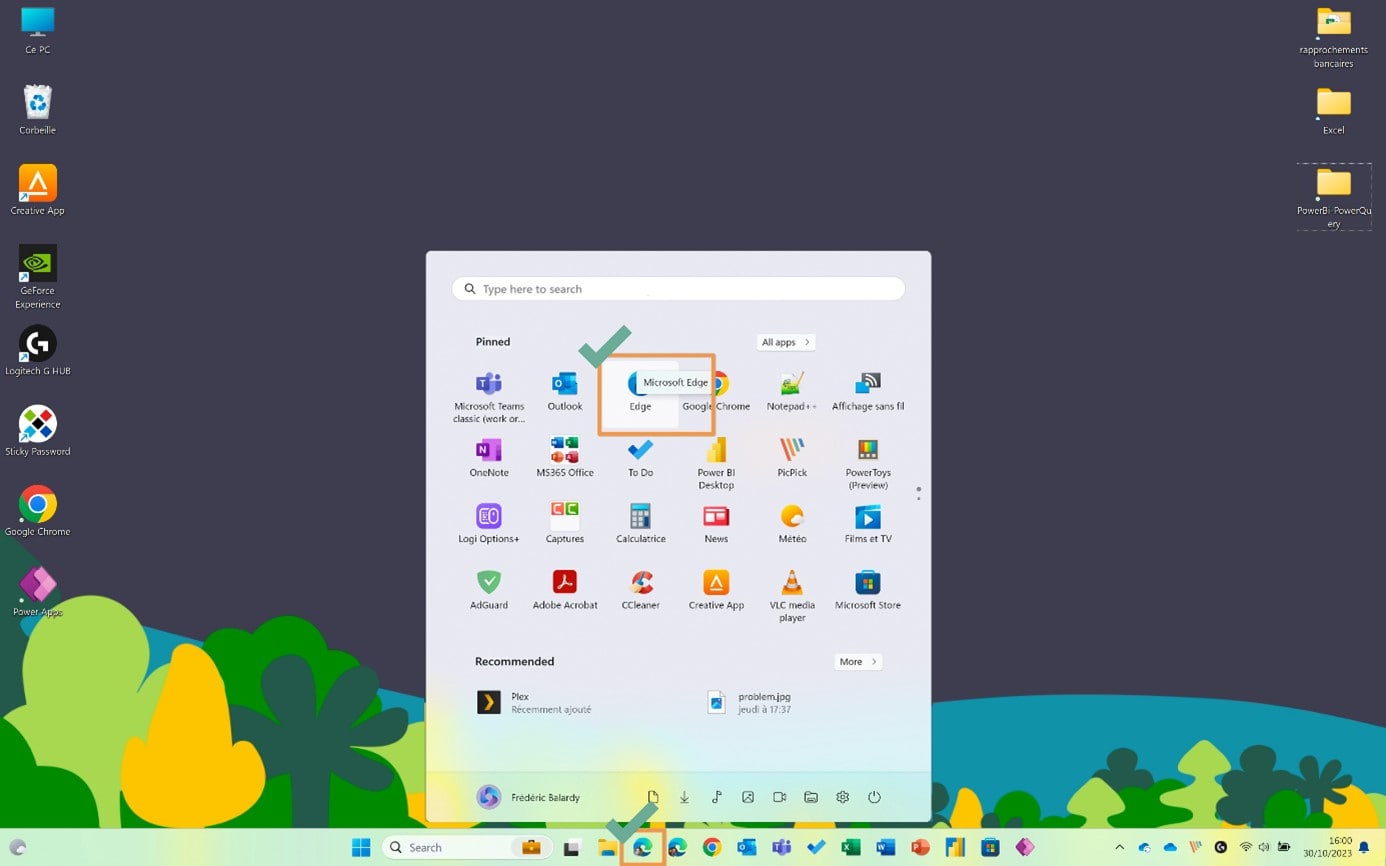
Task: Open Settings gear in Start menu footer
Action: pos(843,797)
